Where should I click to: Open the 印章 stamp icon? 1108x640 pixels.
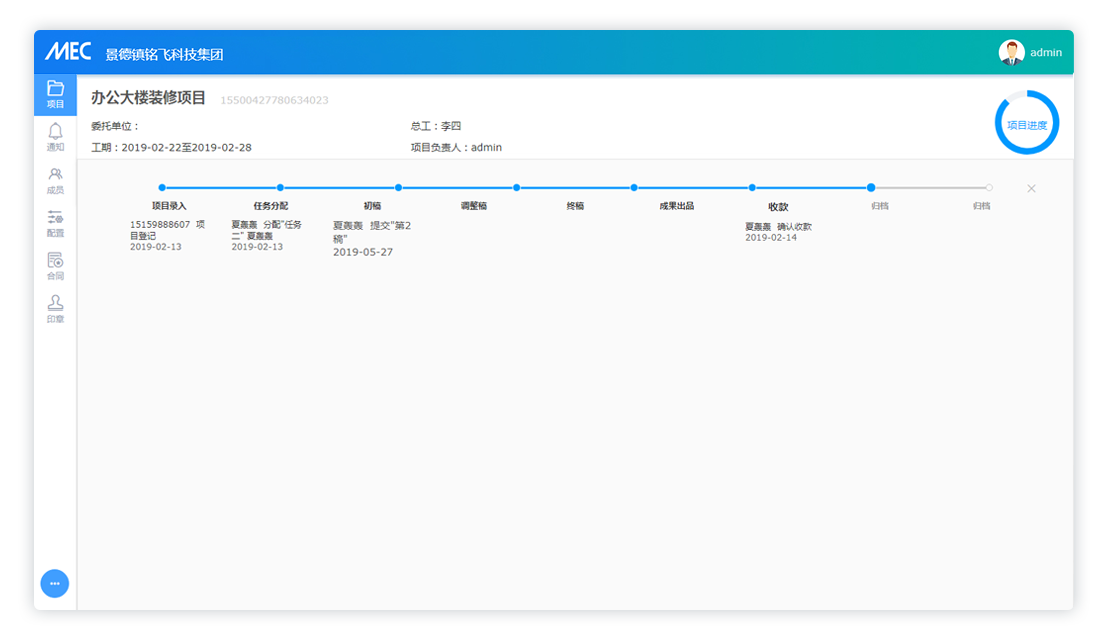tap(55, 309)
